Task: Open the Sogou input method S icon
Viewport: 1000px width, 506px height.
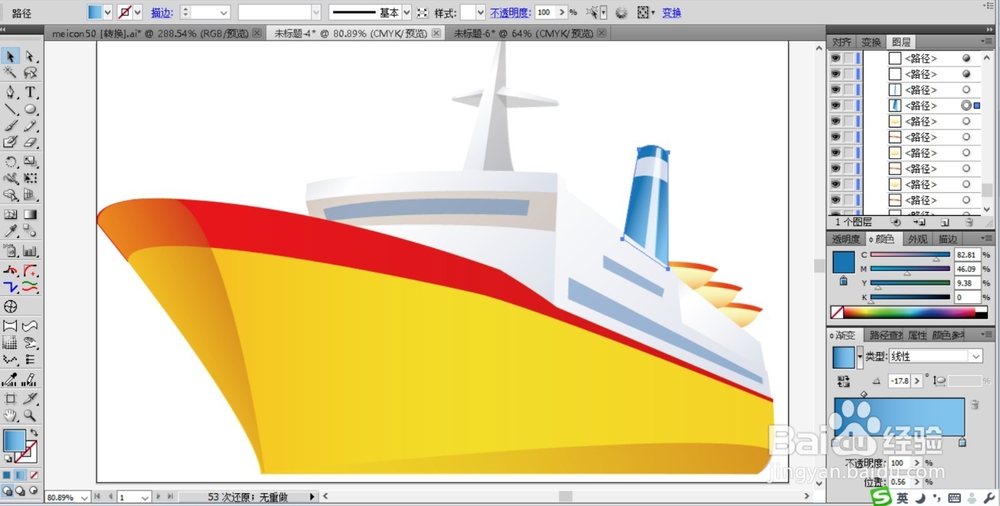Action: pyautogui.click(x=881, y=498)
